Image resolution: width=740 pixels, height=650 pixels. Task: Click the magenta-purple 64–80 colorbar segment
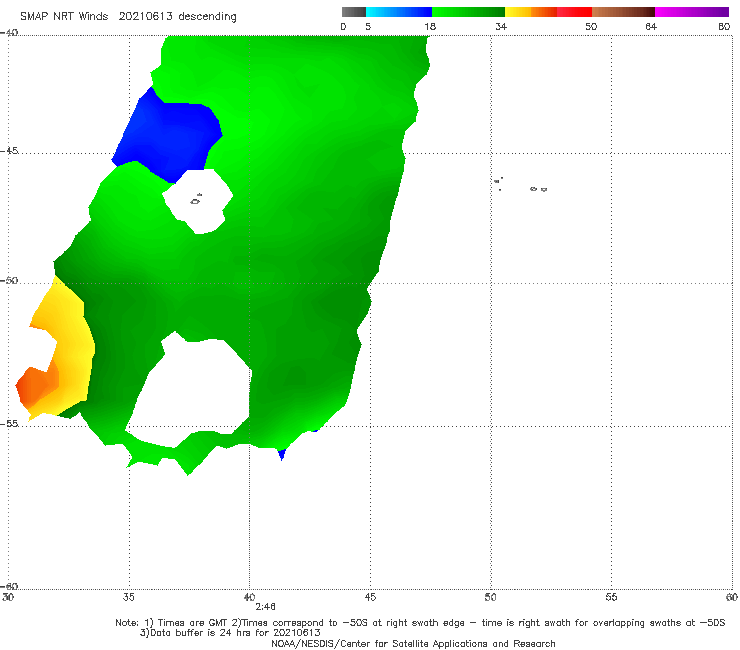tap(692, 12)
